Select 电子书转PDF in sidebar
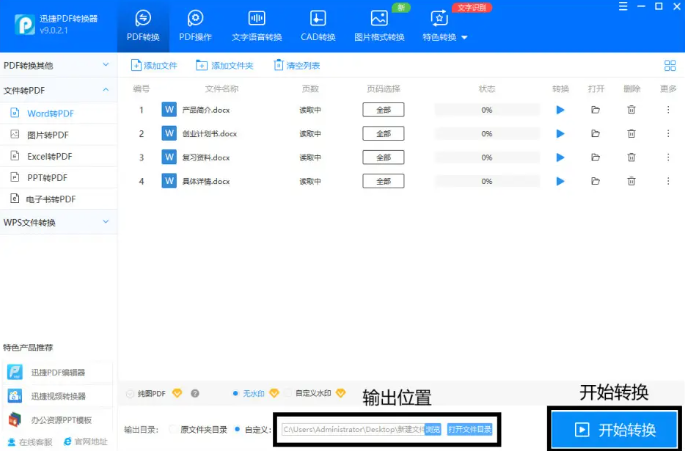 pyautogui.click(x=58, y=199)
